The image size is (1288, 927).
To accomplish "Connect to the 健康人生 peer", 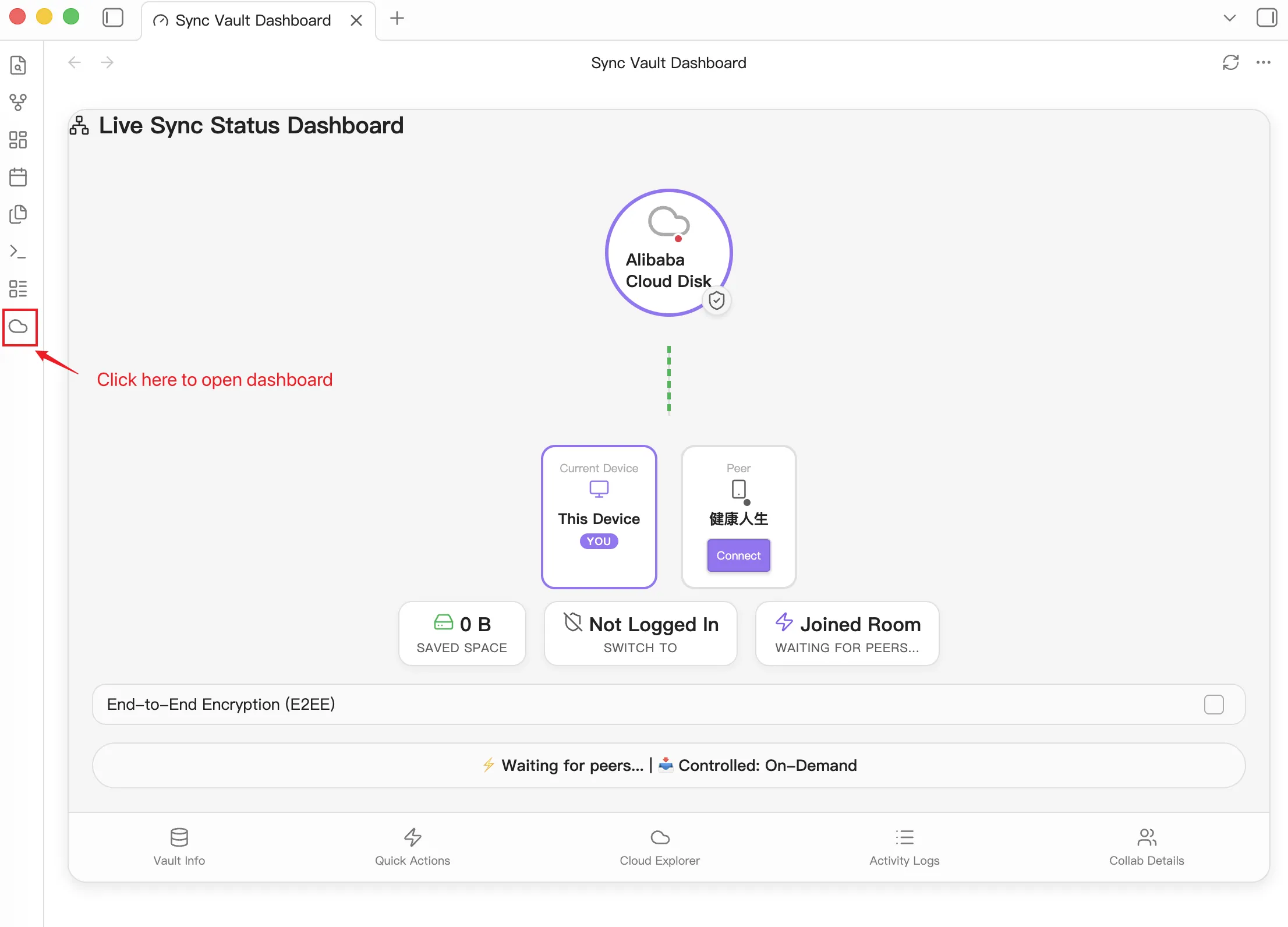I will (738, 556).
